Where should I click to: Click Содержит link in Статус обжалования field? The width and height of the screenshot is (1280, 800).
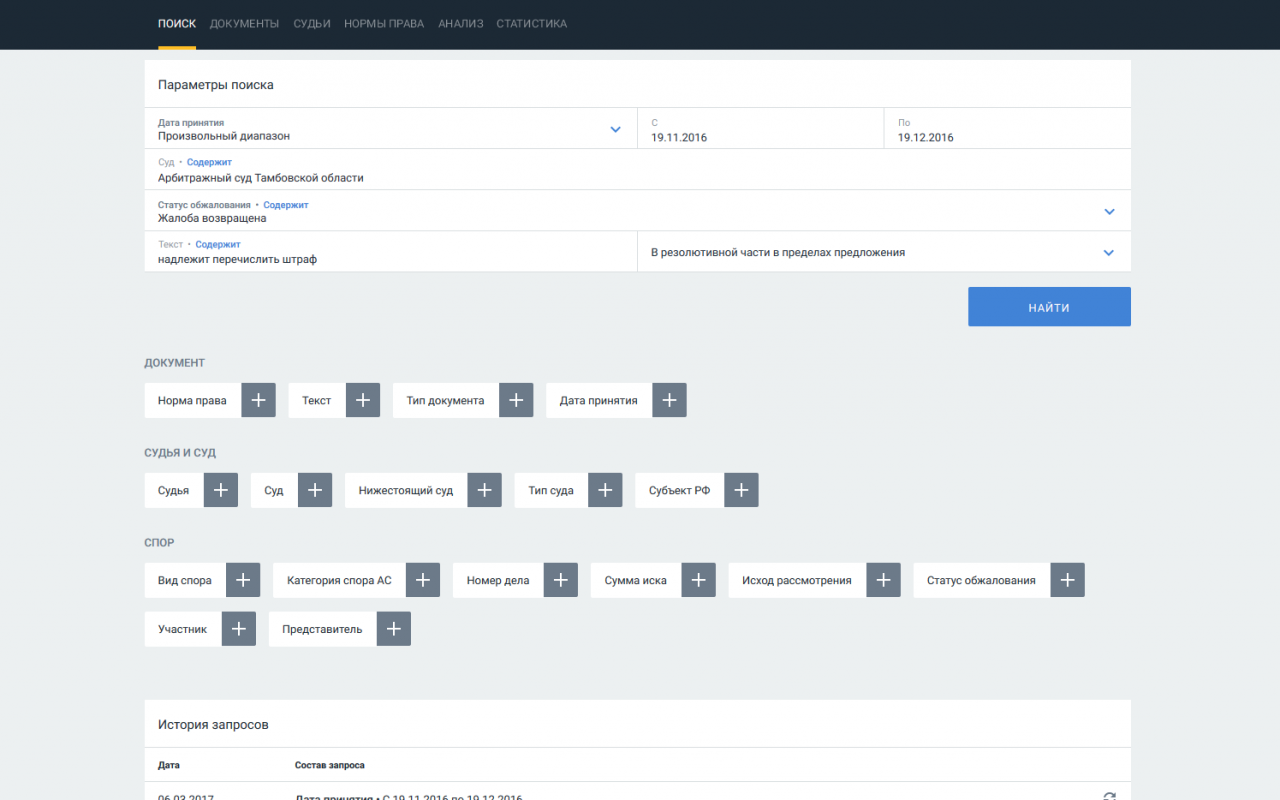[x=286, y=204]
